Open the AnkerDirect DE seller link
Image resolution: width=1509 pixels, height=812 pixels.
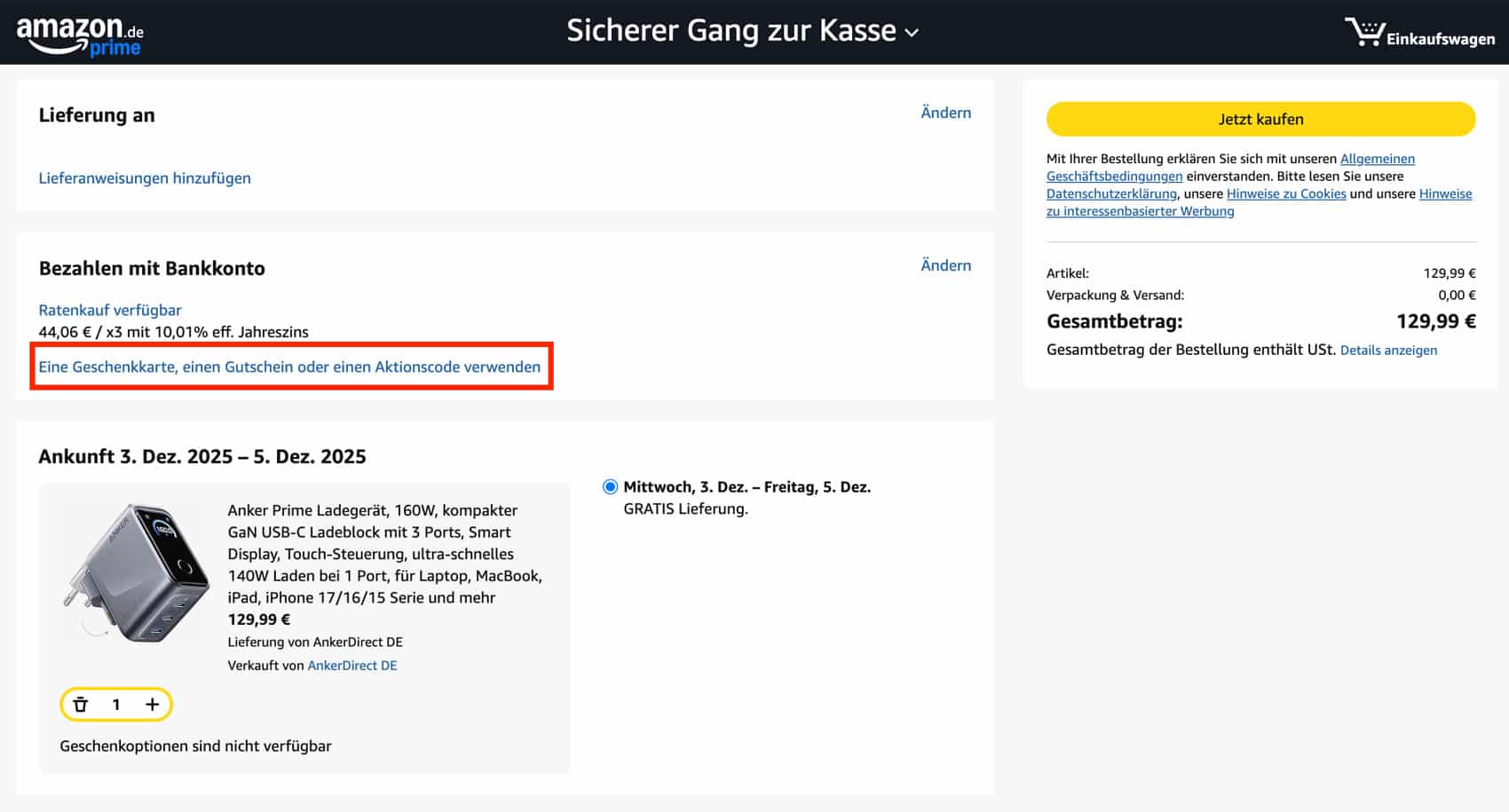(x=352, y=666)
